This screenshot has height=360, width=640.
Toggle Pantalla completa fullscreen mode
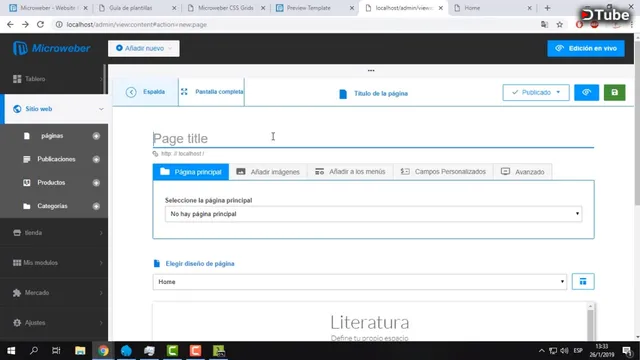coord(212,92)
